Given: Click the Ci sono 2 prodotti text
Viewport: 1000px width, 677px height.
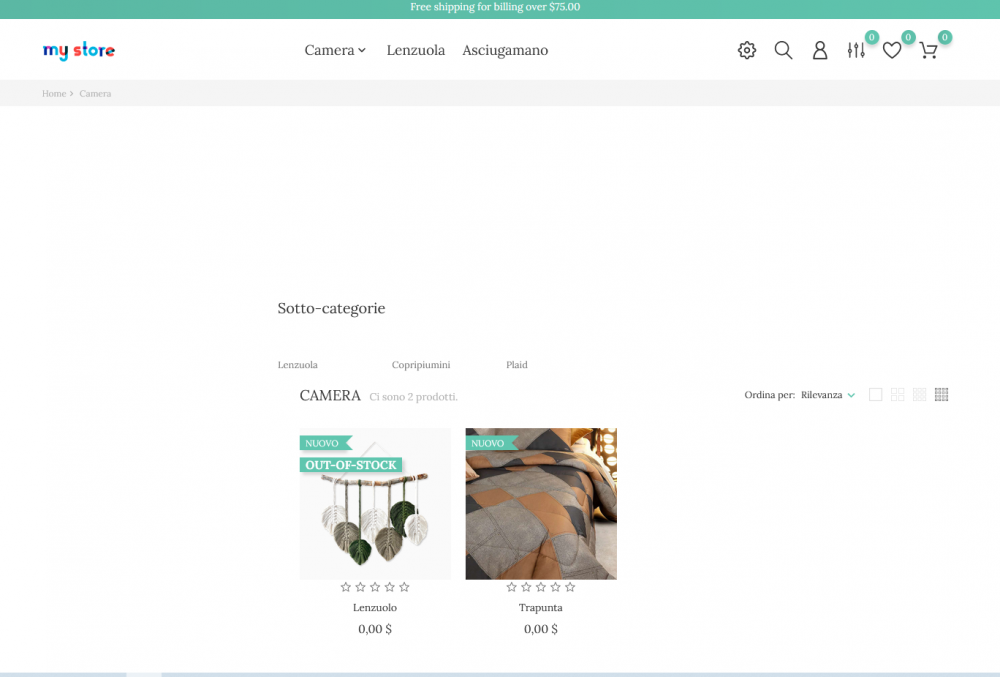Looking at the screenshot, I should point(413,397).
